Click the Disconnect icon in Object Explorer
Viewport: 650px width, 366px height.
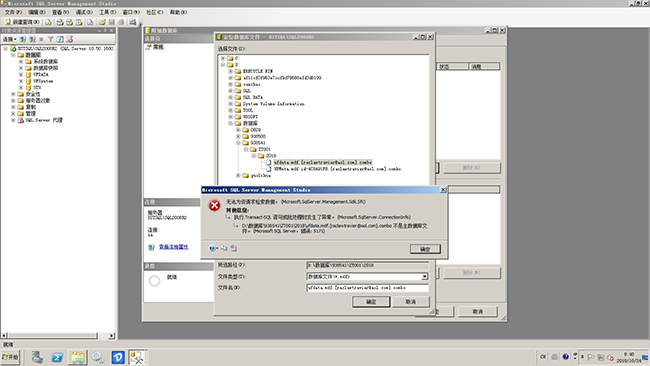32,39
